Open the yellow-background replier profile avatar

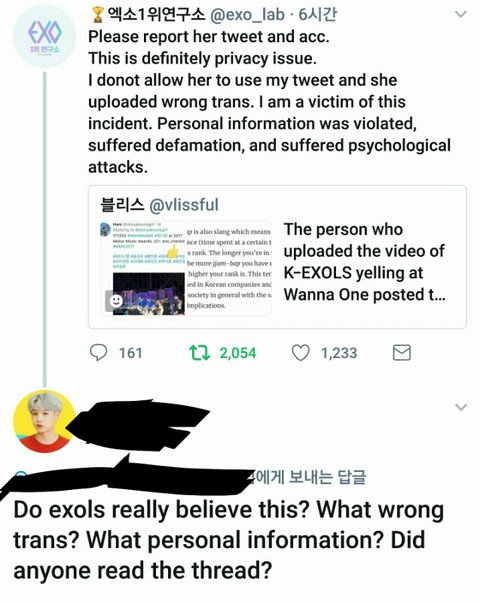pos(45,421)
